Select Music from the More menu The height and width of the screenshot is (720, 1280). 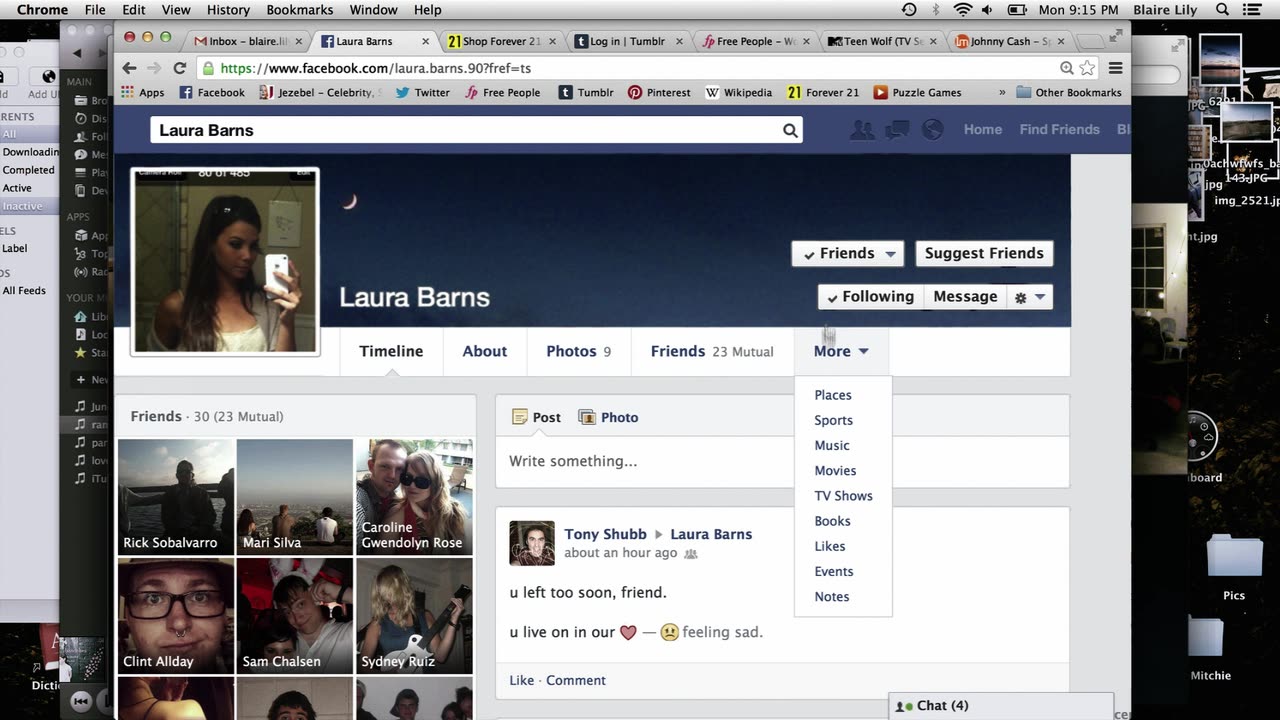pos(832,445)
